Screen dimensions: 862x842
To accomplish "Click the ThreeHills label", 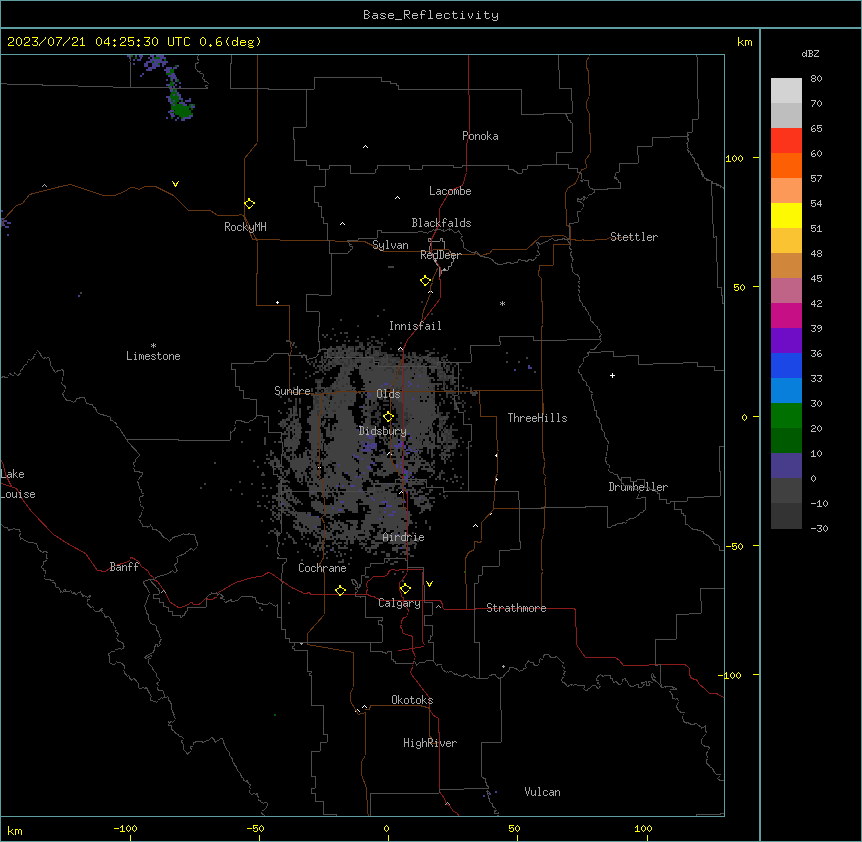I will (x=537, y=418).
